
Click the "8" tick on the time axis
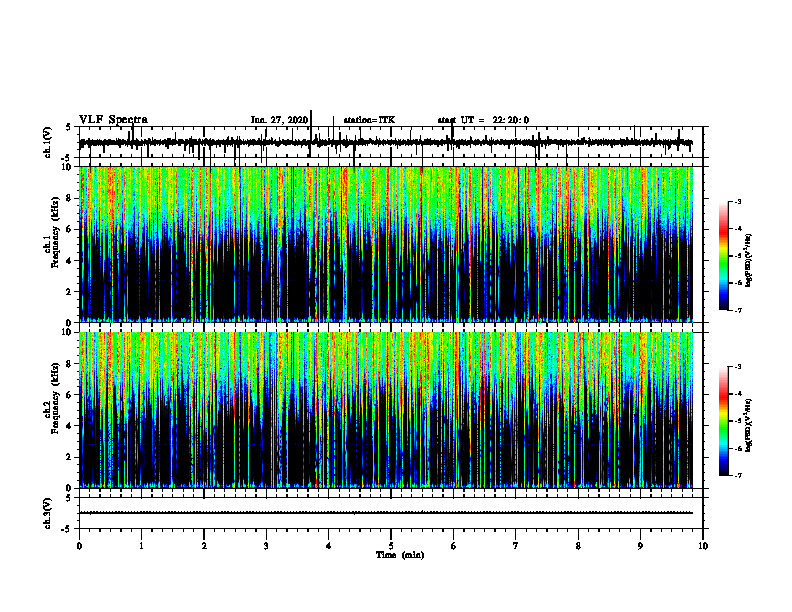pyautogui.click(x=578, y=546)
